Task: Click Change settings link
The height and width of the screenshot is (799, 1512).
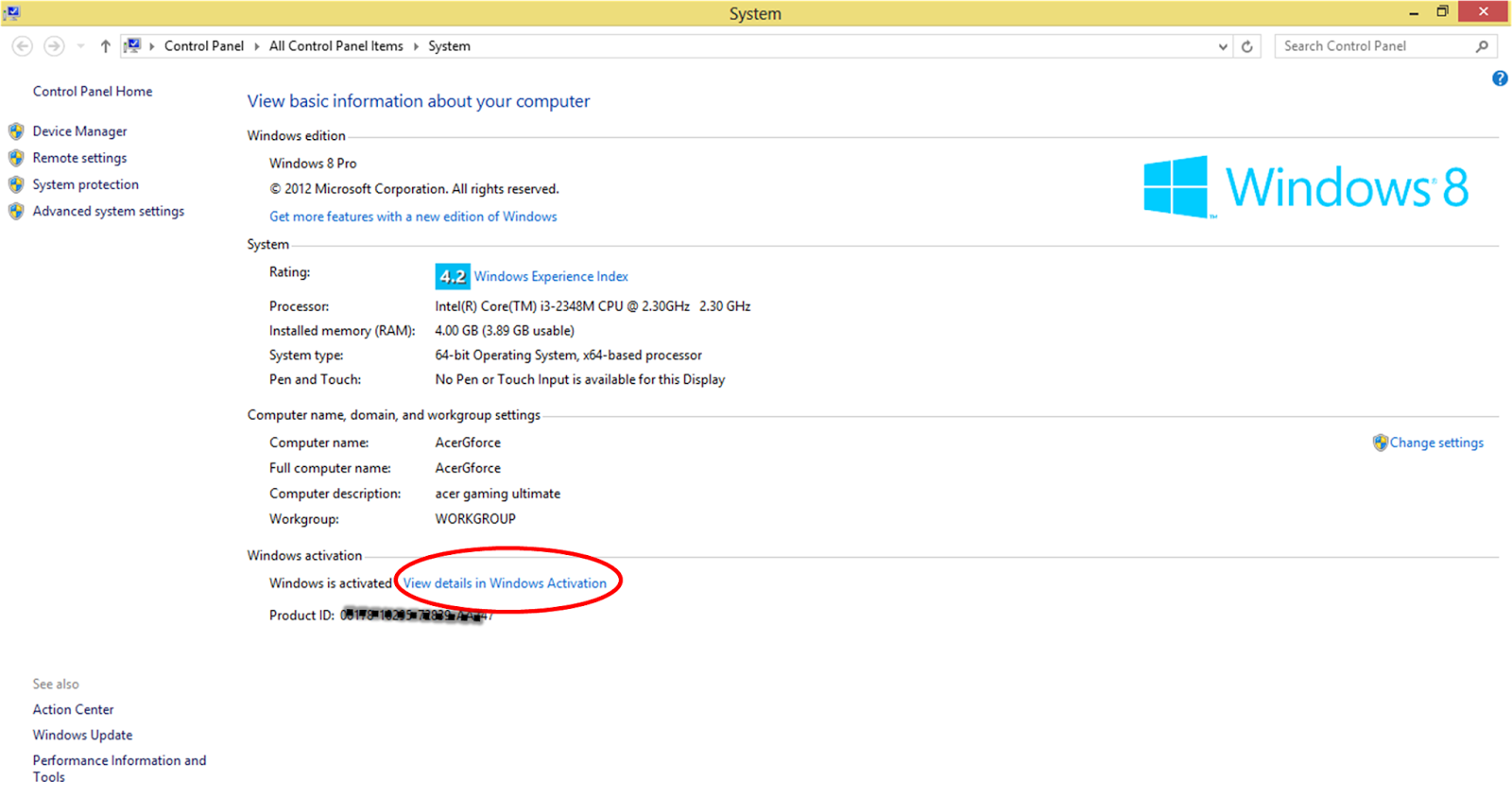Action: click(x=1436, y=443)
